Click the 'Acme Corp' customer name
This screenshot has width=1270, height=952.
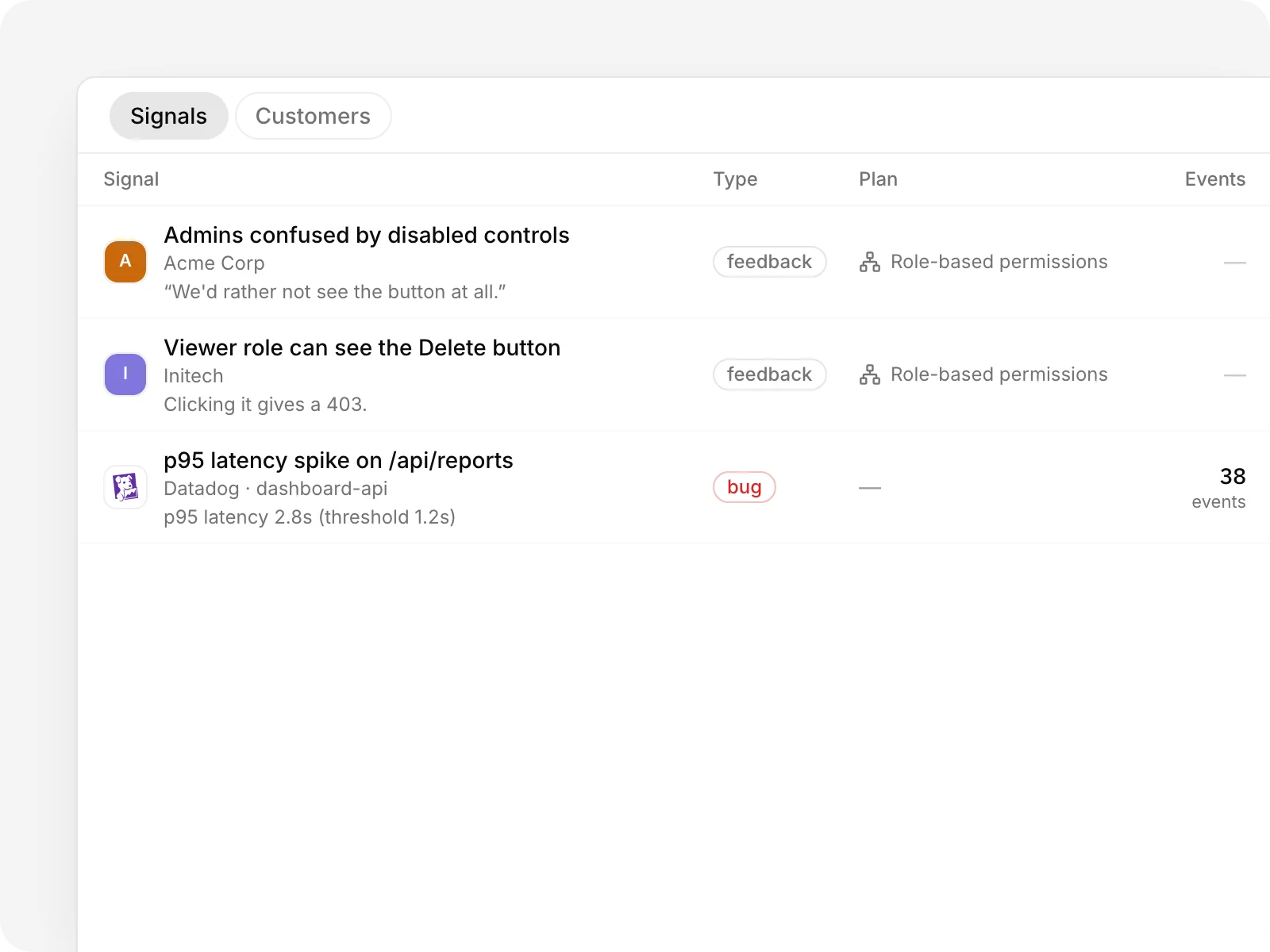point(214,263)
